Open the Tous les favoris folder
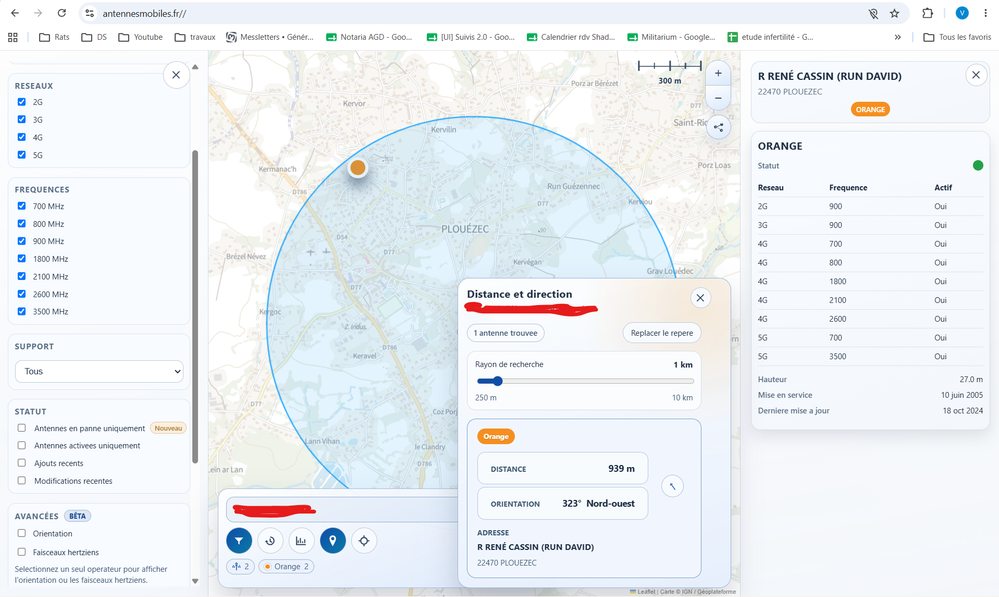Viewport: 999px width, 597px height. [x=957, y=37]
